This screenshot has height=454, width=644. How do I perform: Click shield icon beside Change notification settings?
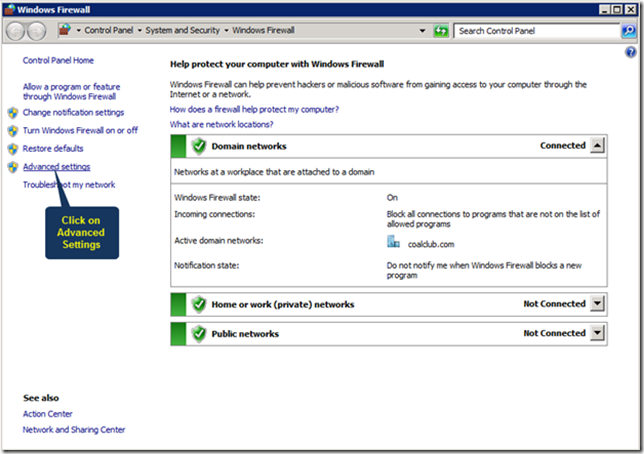(x=13, y=113)
